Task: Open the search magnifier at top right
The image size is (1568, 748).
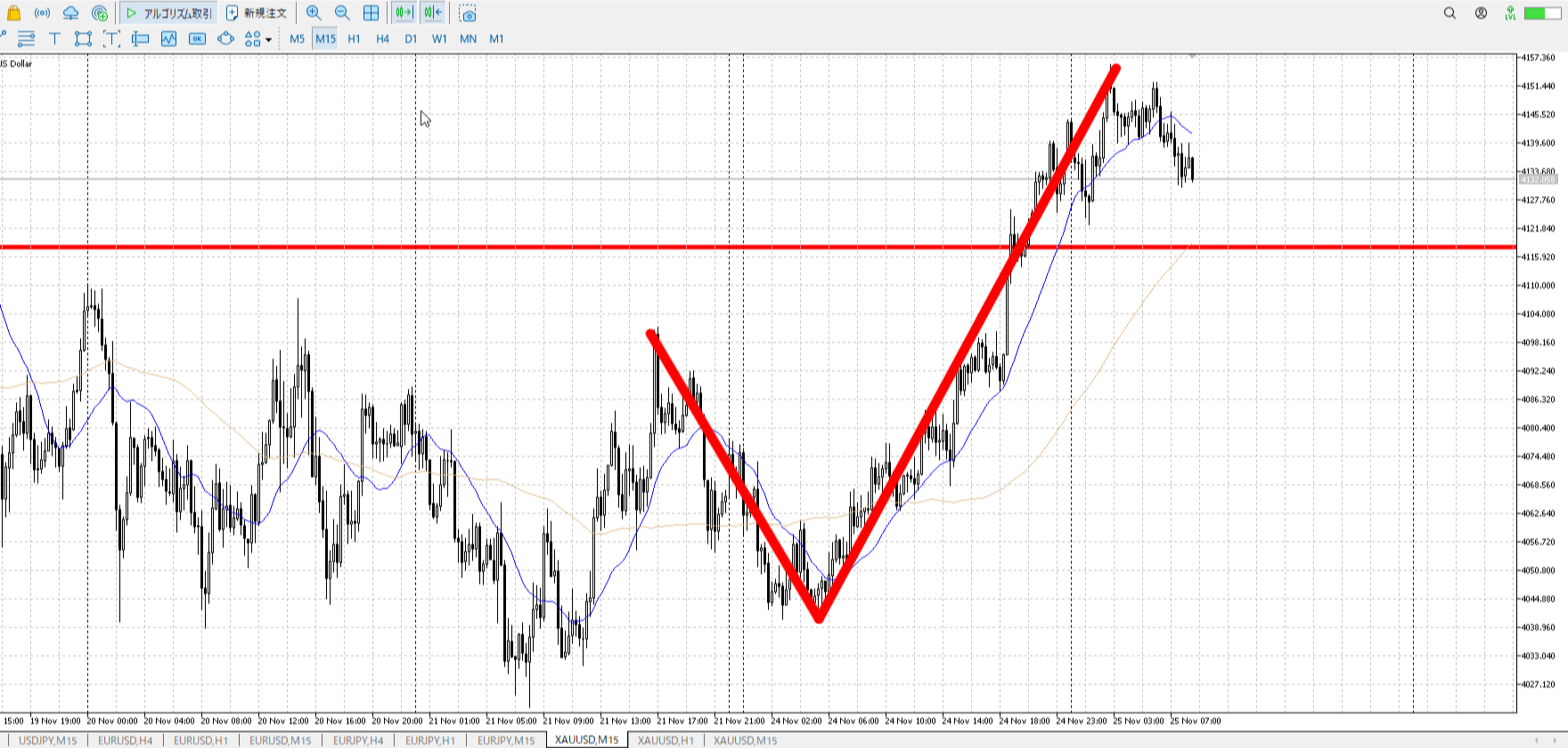Action: pos(1450,12)
